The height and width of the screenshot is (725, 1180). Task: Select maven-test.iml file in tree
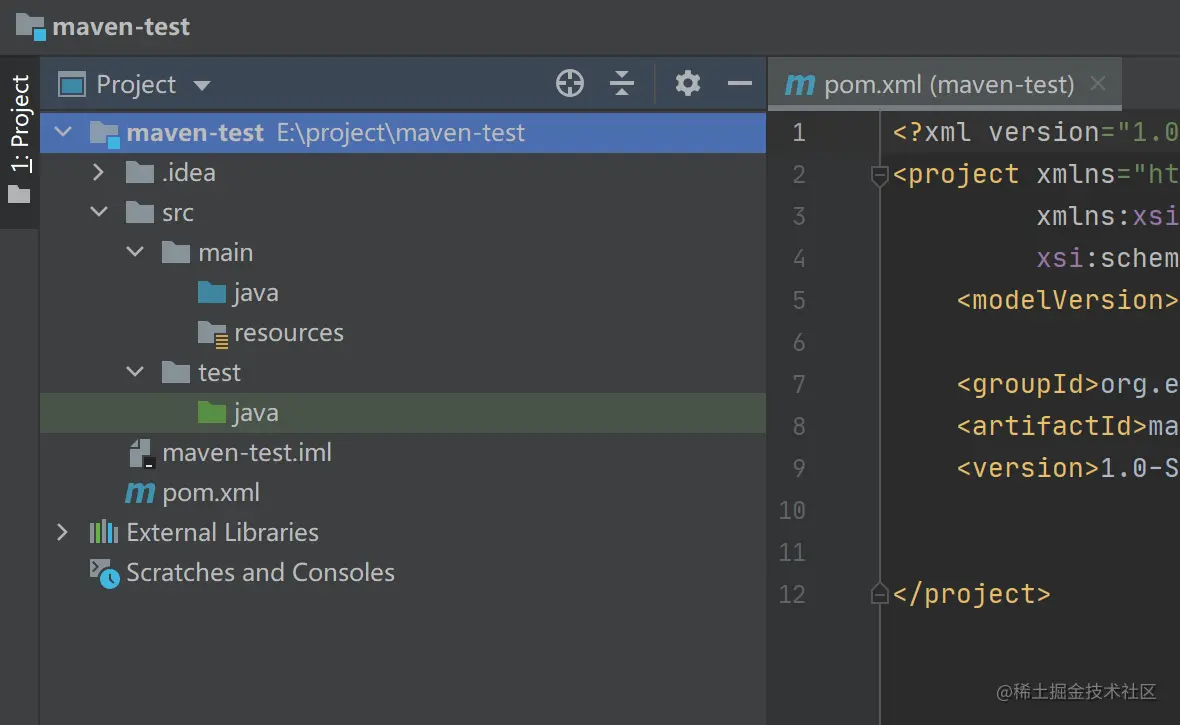point(246,453)
